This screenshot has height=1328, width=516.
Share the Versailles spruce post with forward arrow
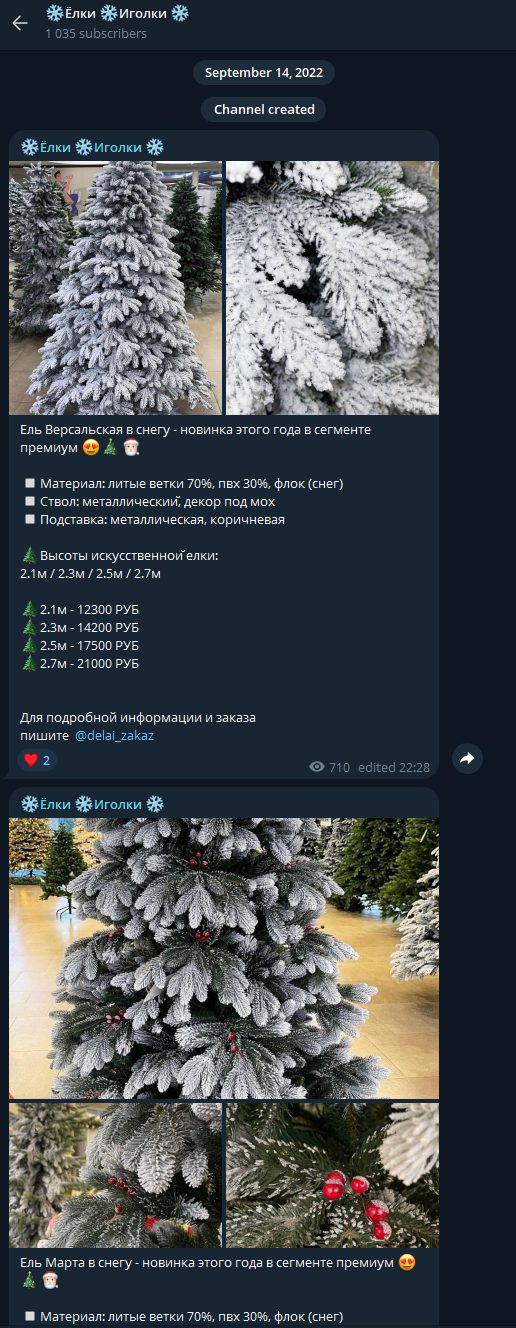(467, 759)
